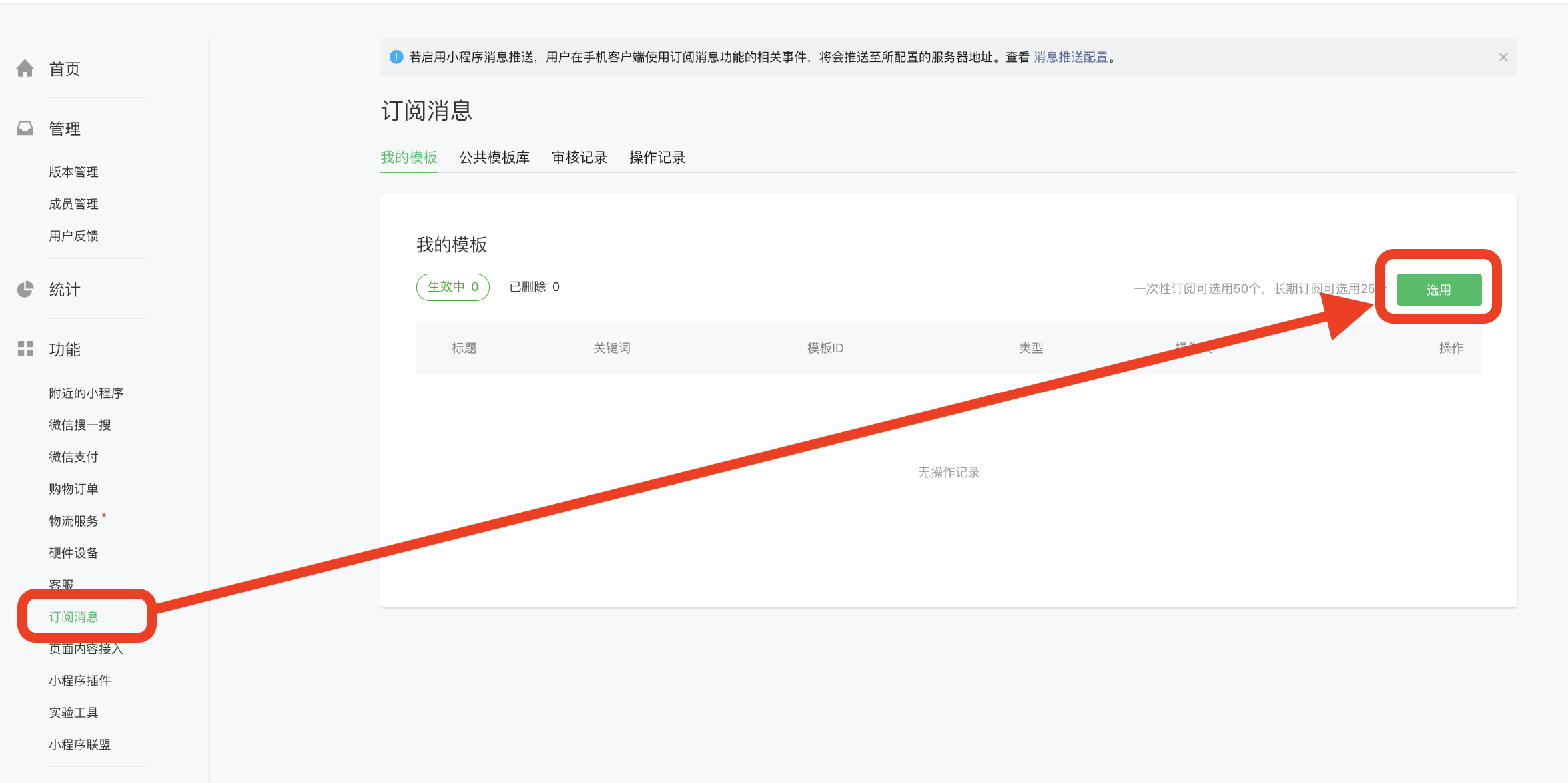This screenshot has width=1568, height=783.
Task: Open the 审核记录 tab
Action: pyautogui.click(x=579, y=158)
